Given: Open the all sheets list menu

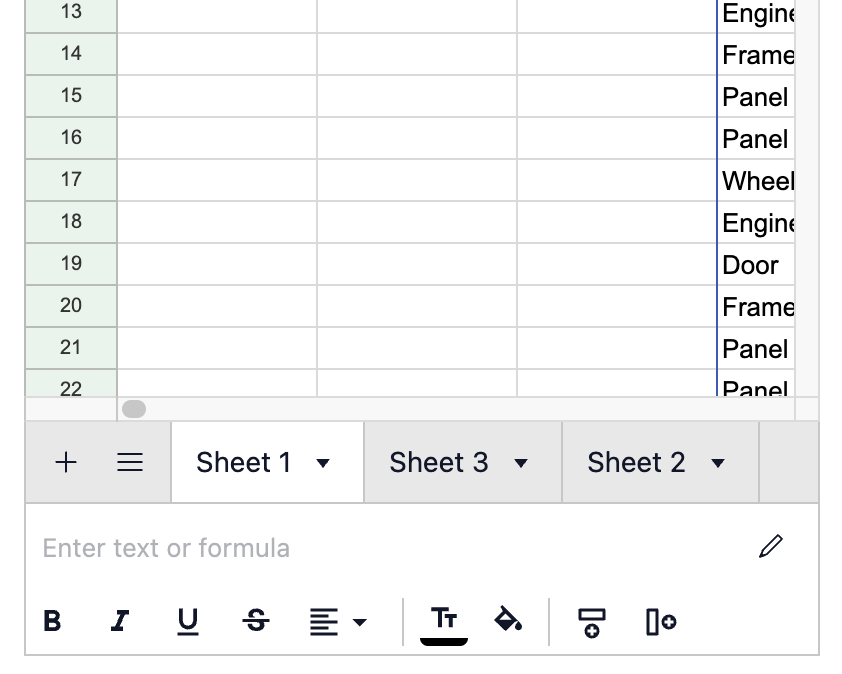Looking at the screenshot, I should point(130,462).
